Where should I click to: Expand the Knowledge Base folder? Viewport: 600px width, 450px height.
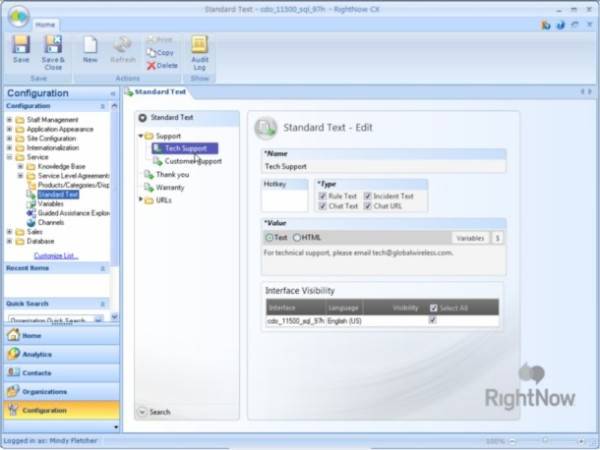pos(21,166)
